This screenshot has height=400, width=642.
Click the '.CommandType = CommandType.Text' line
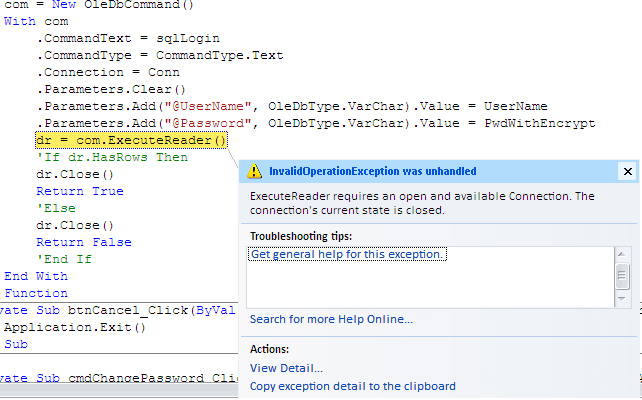click(160, 55)
